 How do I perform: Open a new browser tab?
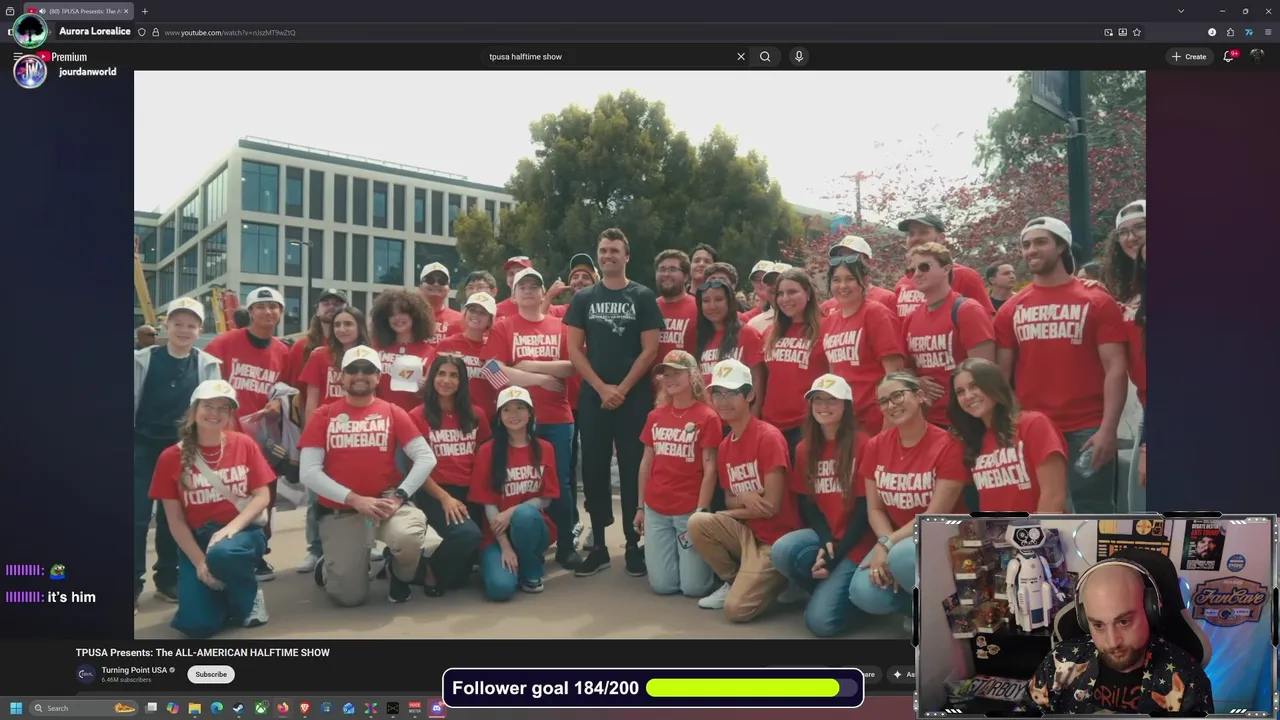pyautogui.click(x=144, y=11)
